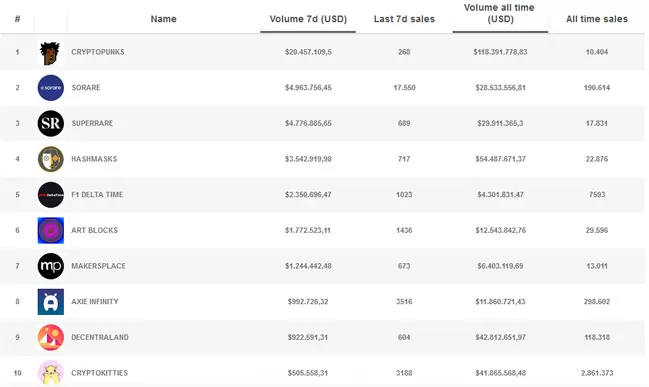
Task: Click the Hashmasks mask icon
Action: (x=50, y=159)
